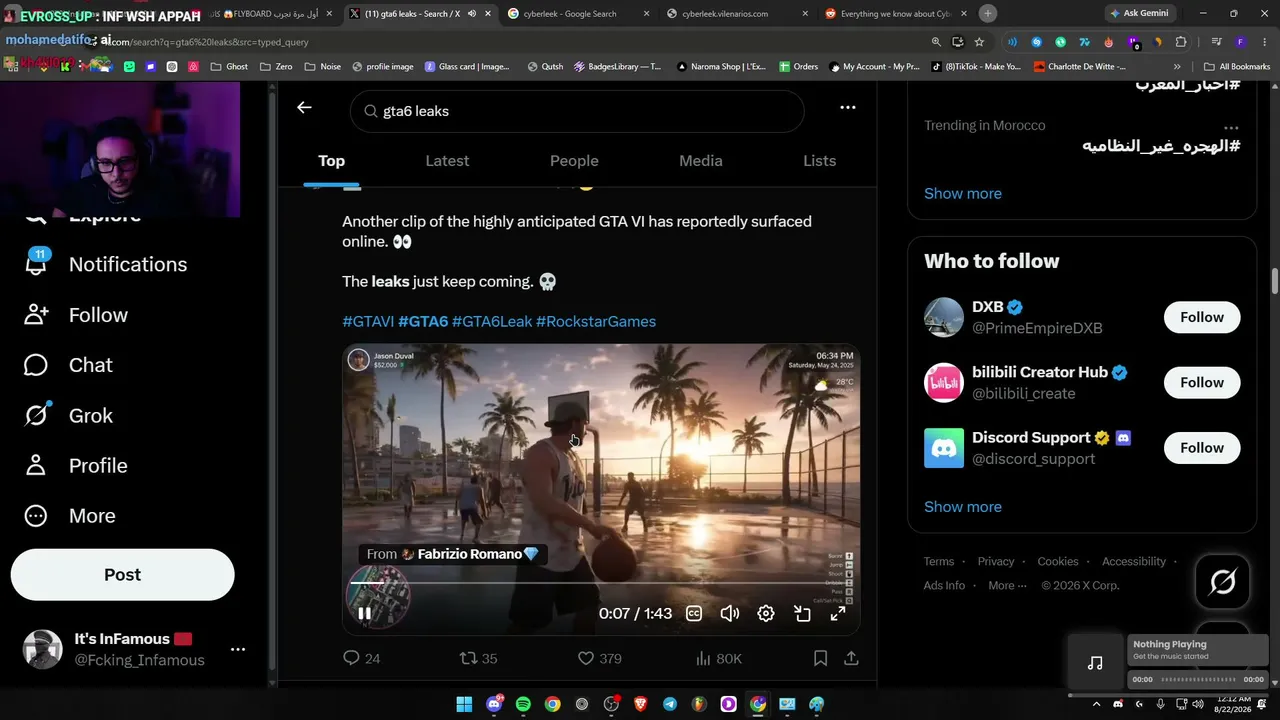Screen dimensions: 1280x720
Task: Go back using the search back arrow
Action: point(304,108)
